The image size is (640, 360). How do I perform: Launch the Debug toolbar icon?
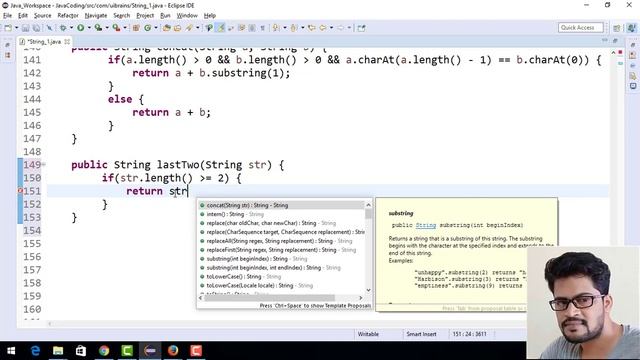pos(63,28)
